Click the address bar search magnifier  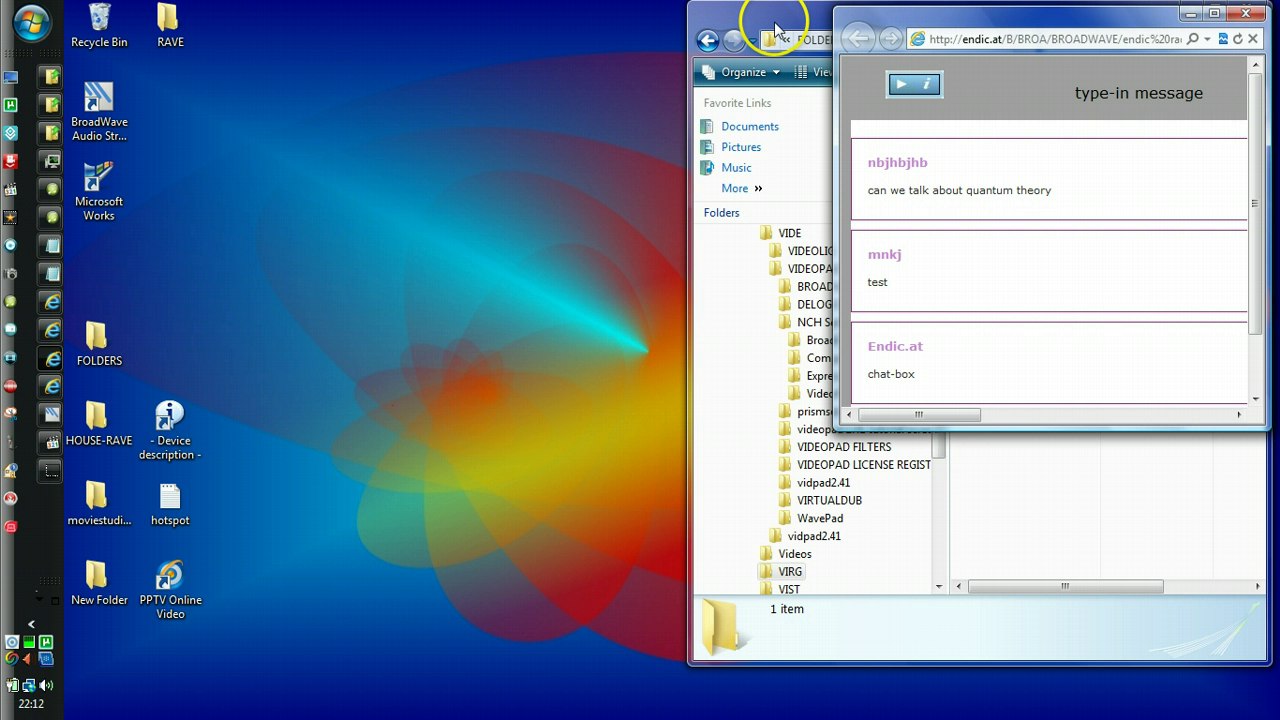pyautogui.click(x=1192, y=39)
